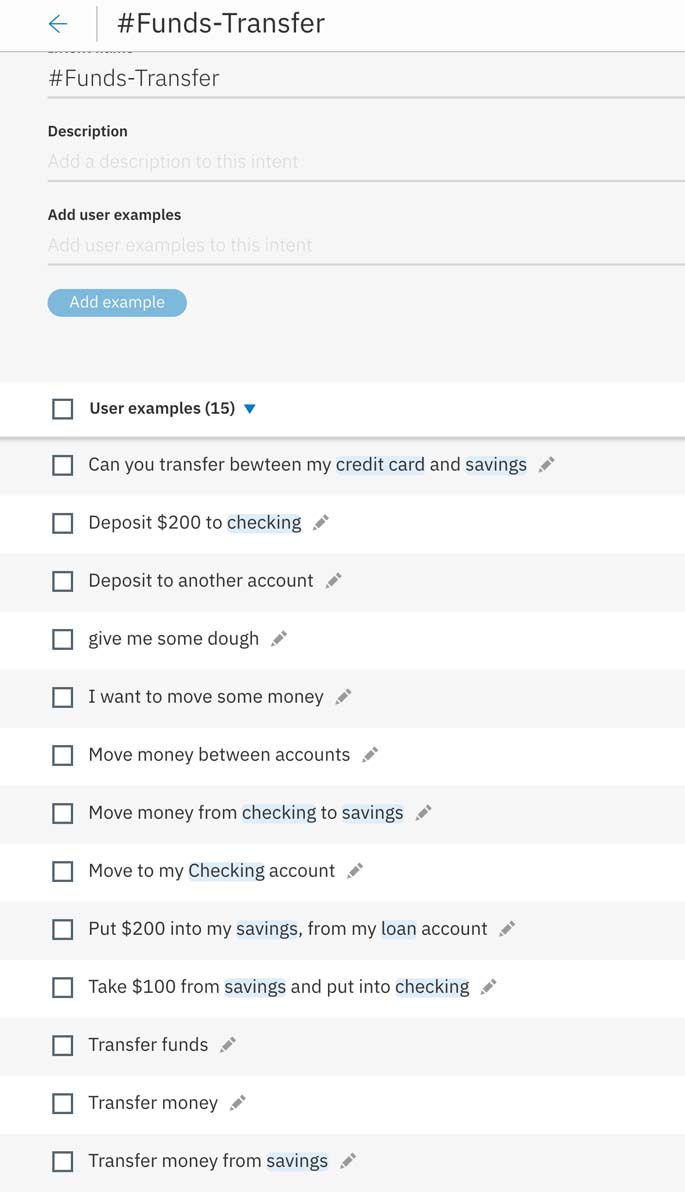The height and width of the screenshot is (1200, 685).
Task: Edit 'I want to move some money' example
Action: tap(344, 697)
